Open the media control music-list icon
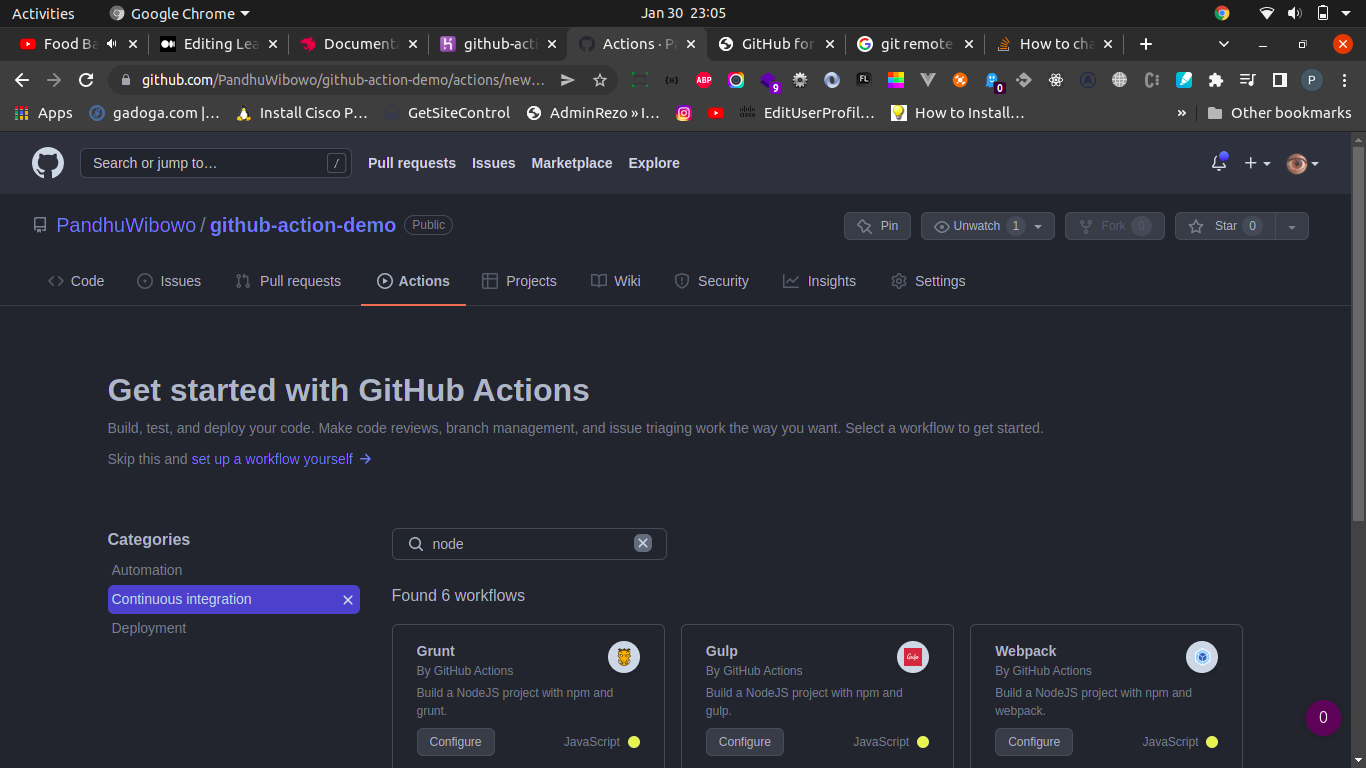Viewport: 1366px width, 768px height. [1247, 80]
